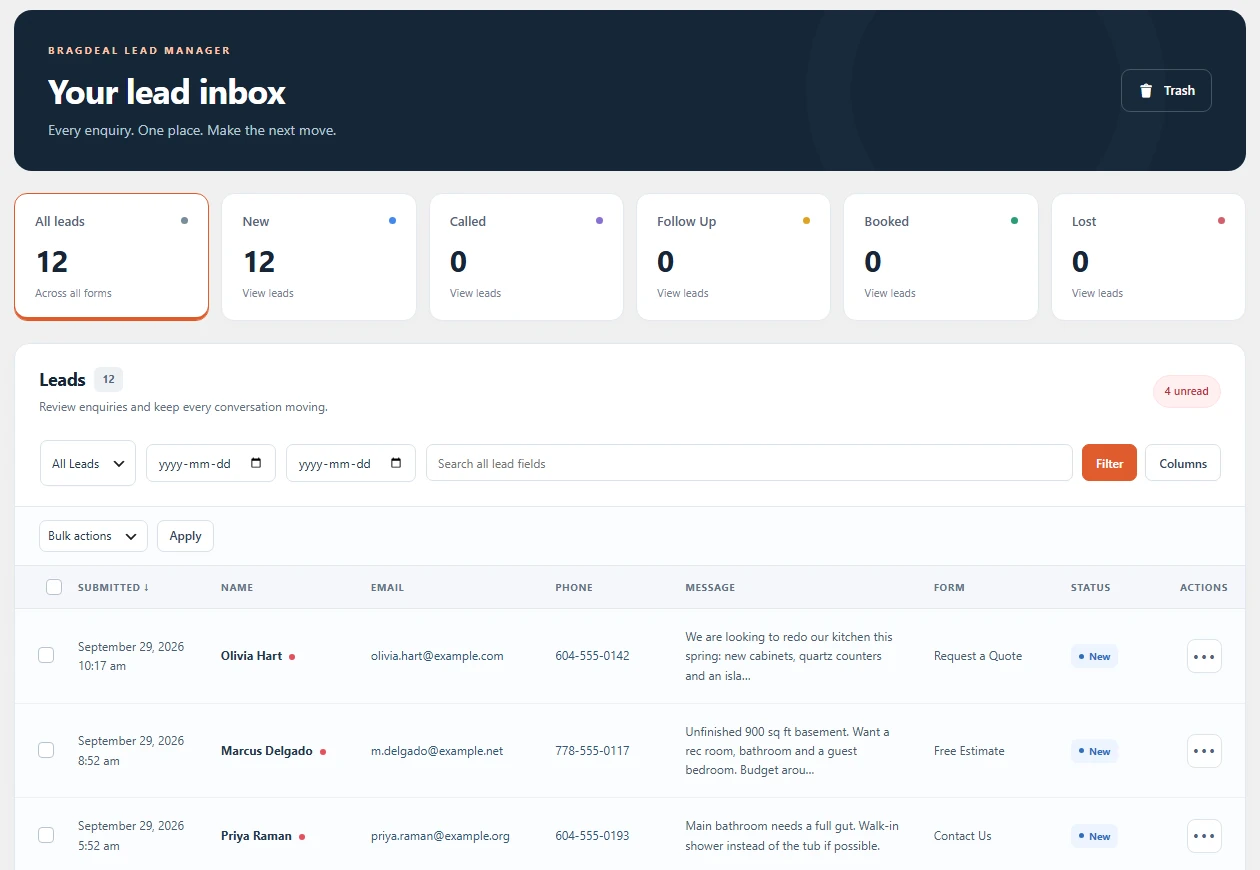Image resolution: width=1260 pixels, height=870 pixels.
Task: Open the Trash button
Action: click(x=1166, y=90)
